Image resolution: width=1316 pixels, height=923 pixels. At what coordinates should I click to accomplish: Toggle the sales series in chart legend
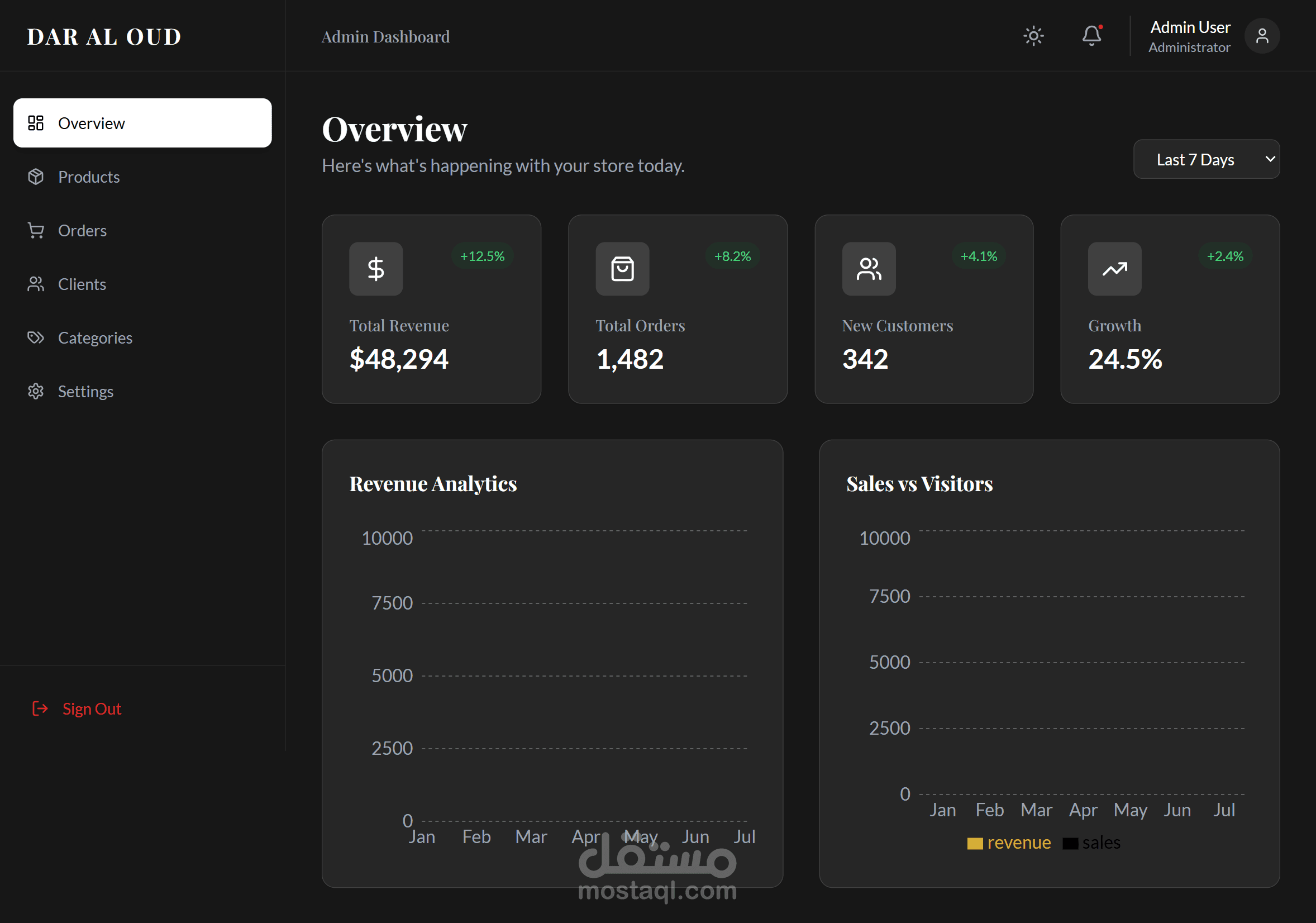pos(1091,843)
